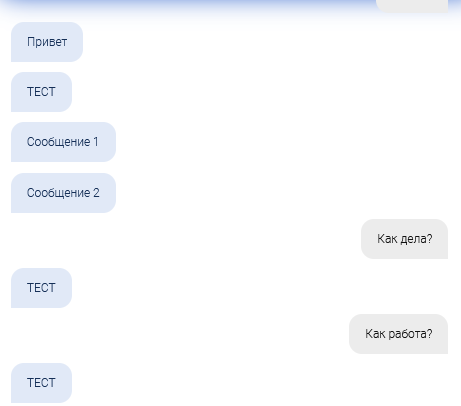Click the gray Как дела? reply bubble

tap(404, 239)
